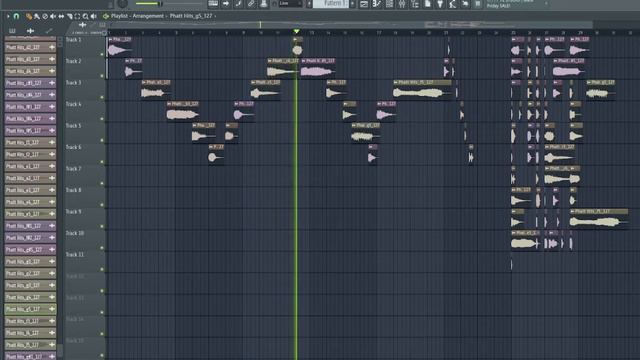Open the Piano roll view button
Image resolution: width=640 pixels, height=360 pixels.
376,4
